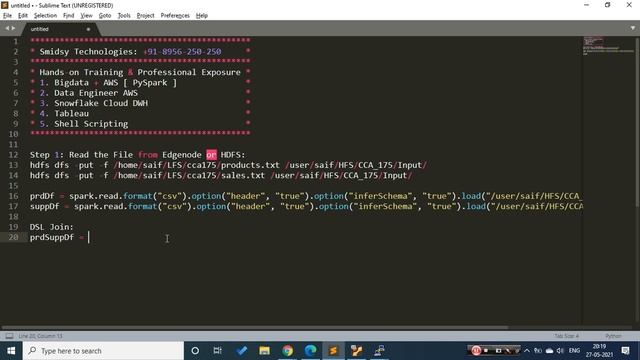
Task: Open the Find menu
Action: coord(68,16)
